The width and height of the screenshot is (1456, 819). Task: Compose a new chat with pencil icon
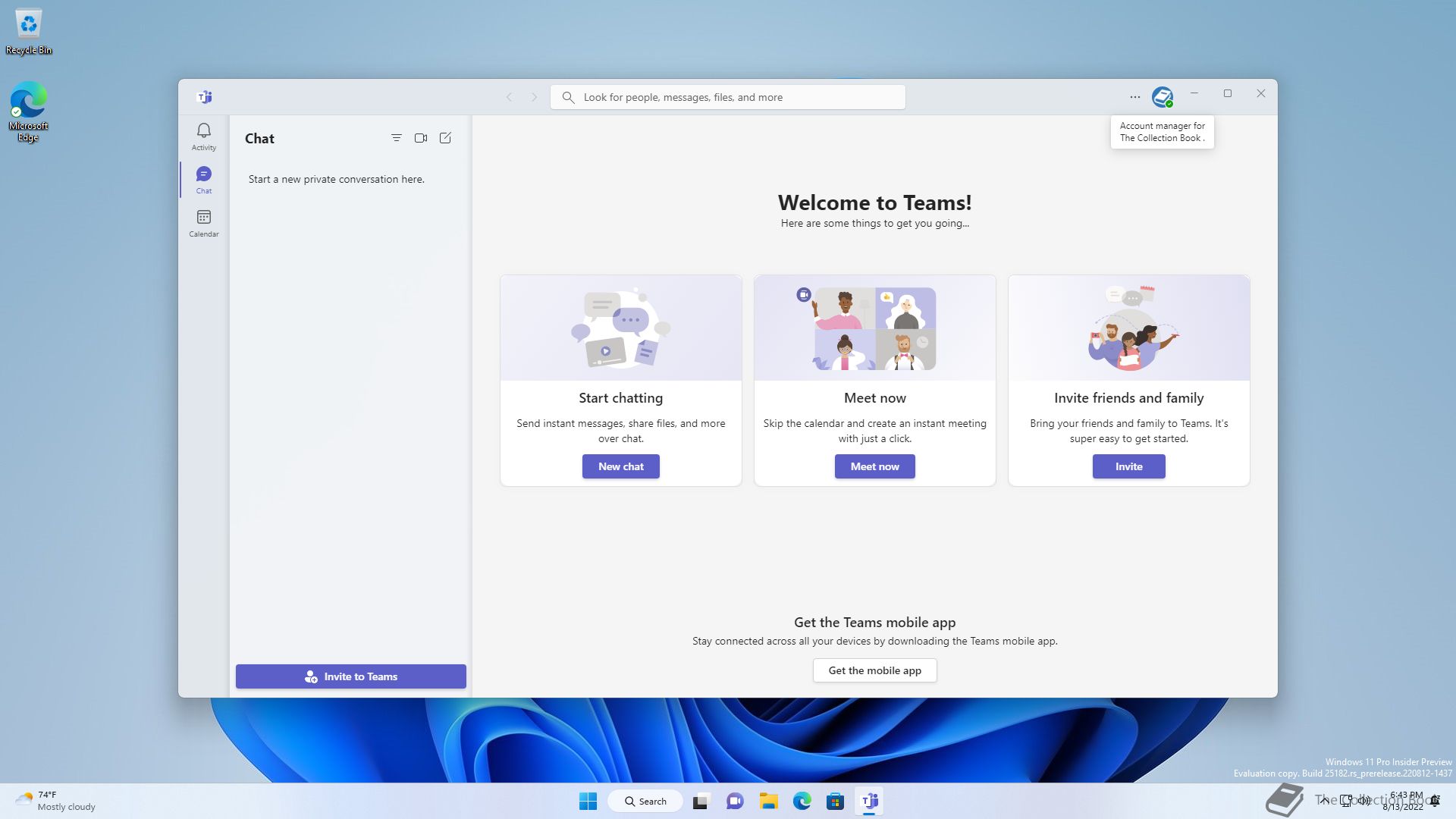445,138
